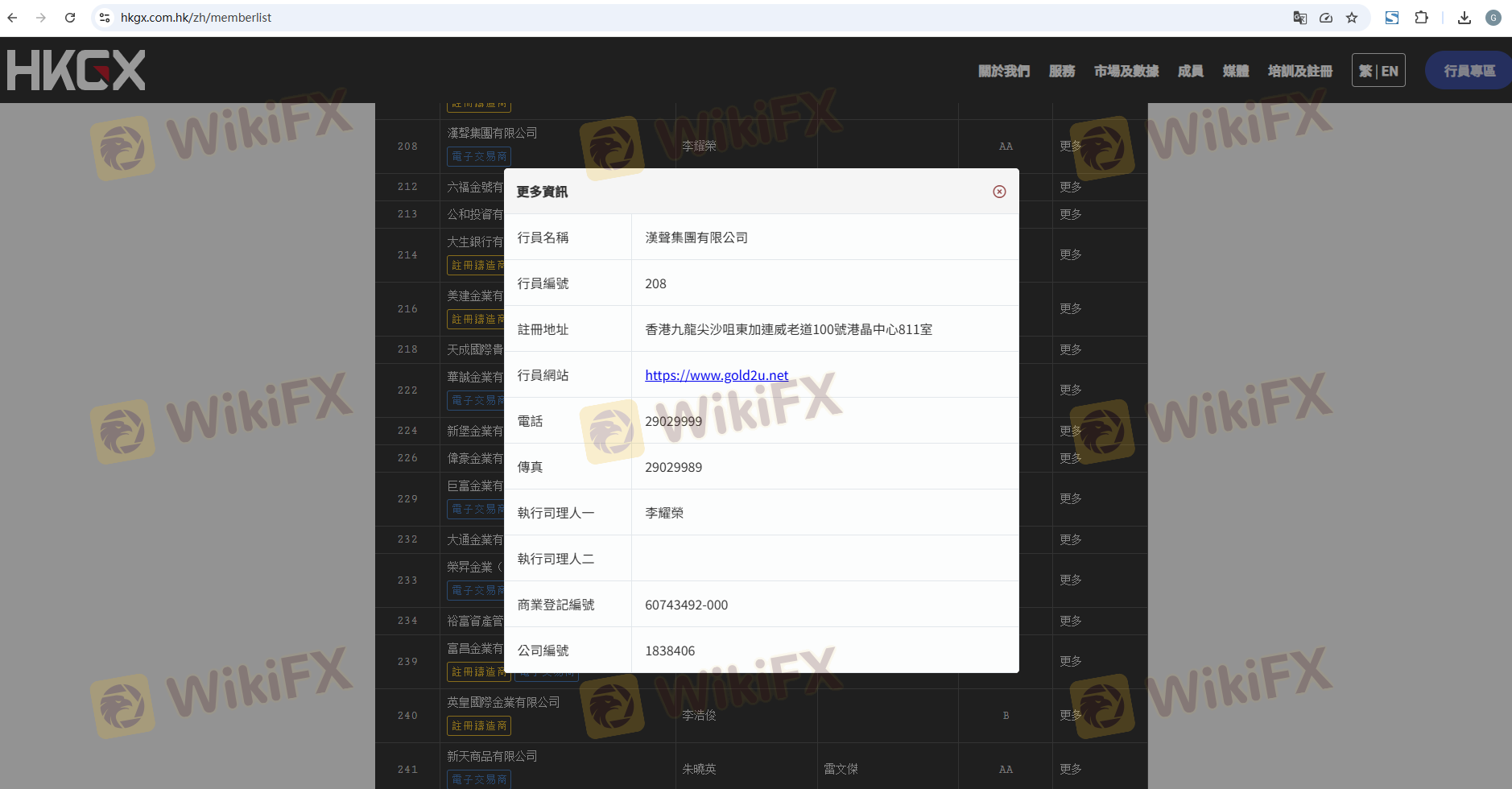
Task: Open the browser extensions puzzle icon
Action: coord(1421,18)
